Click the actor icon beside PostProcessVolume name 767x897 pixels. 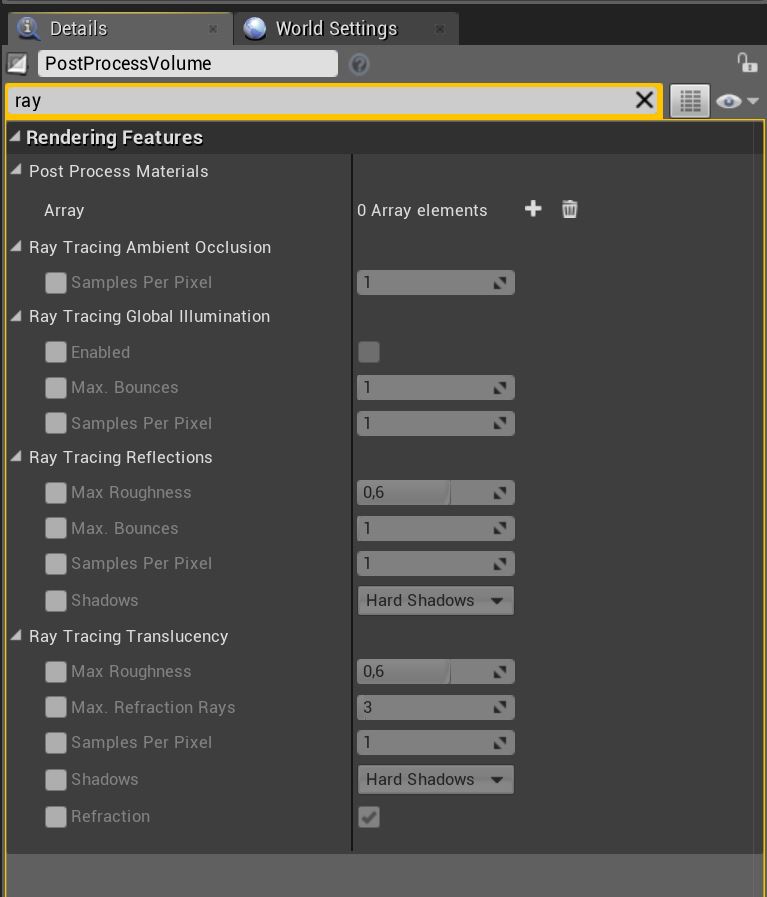(x=17, y=64)
